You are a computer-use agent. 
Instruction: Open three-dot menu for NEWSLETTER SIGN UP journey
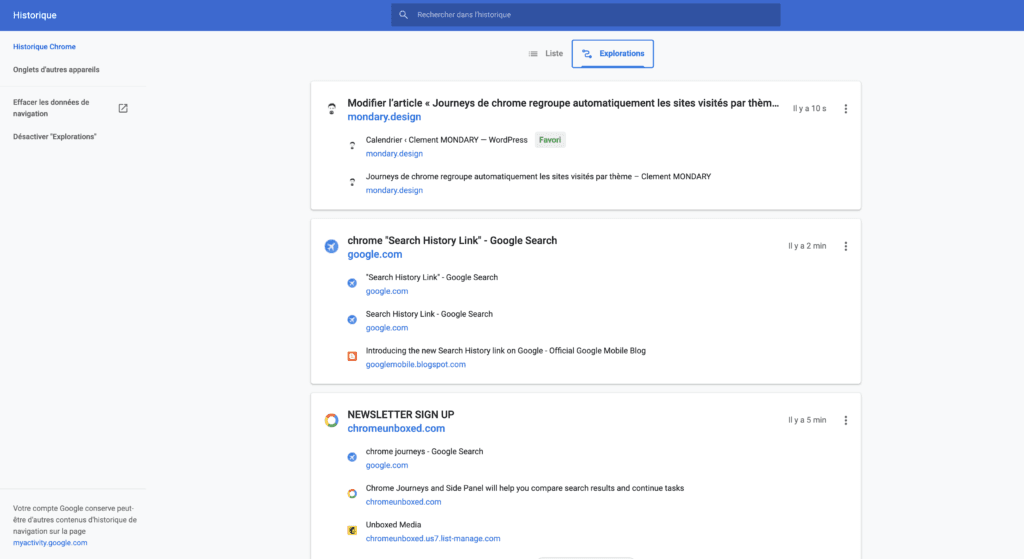[846, 421]
